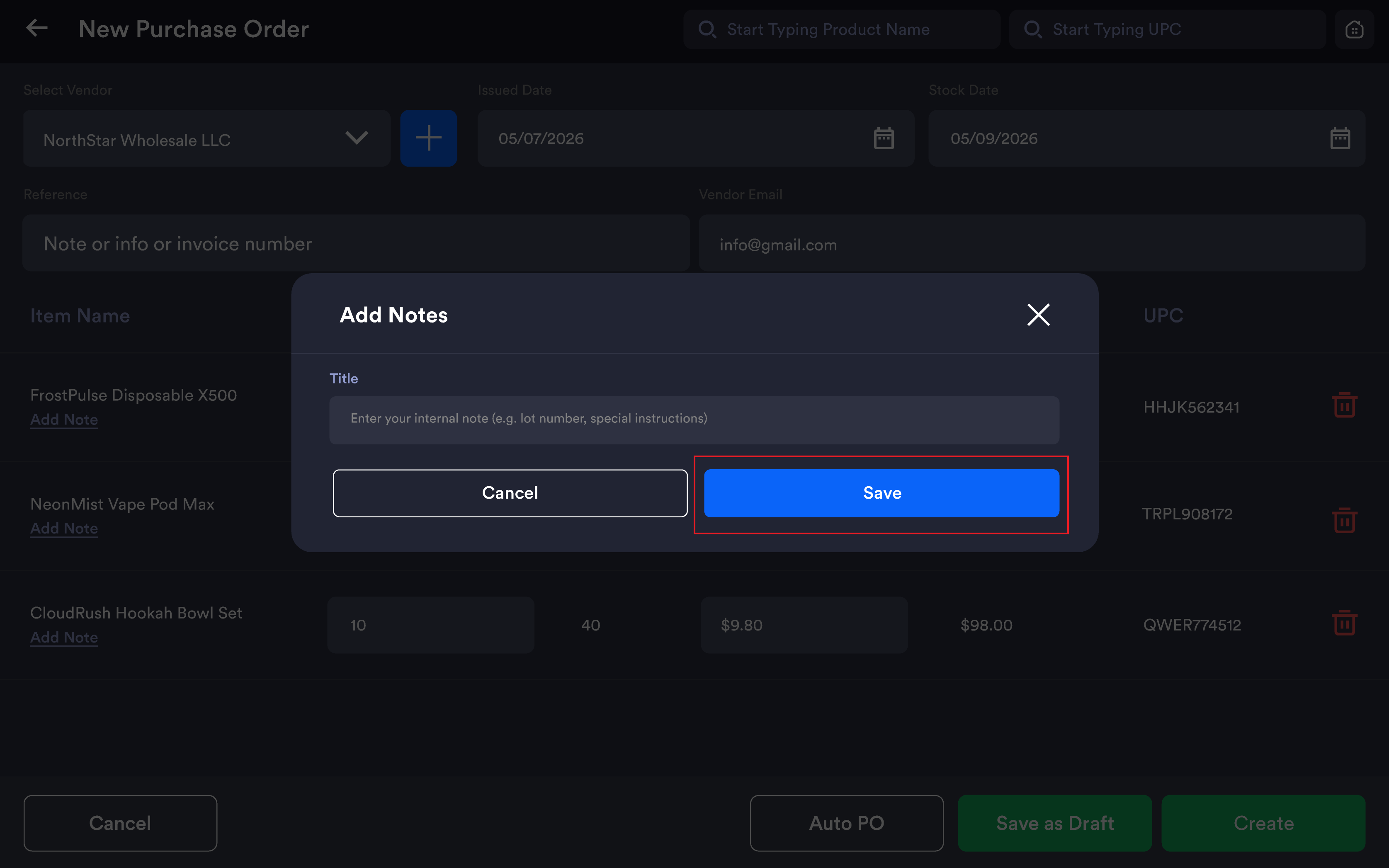Image resolution: width=1389 pixels, height=868 pixels.
Task: Click the Stock Date field 05/09/2026
Action: pos(1147,138)
